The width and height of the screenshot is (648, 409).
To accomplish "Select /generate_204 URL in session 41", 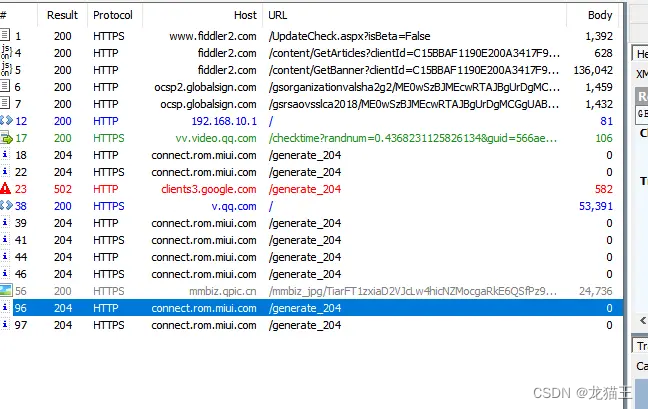I will click(305, 240).
